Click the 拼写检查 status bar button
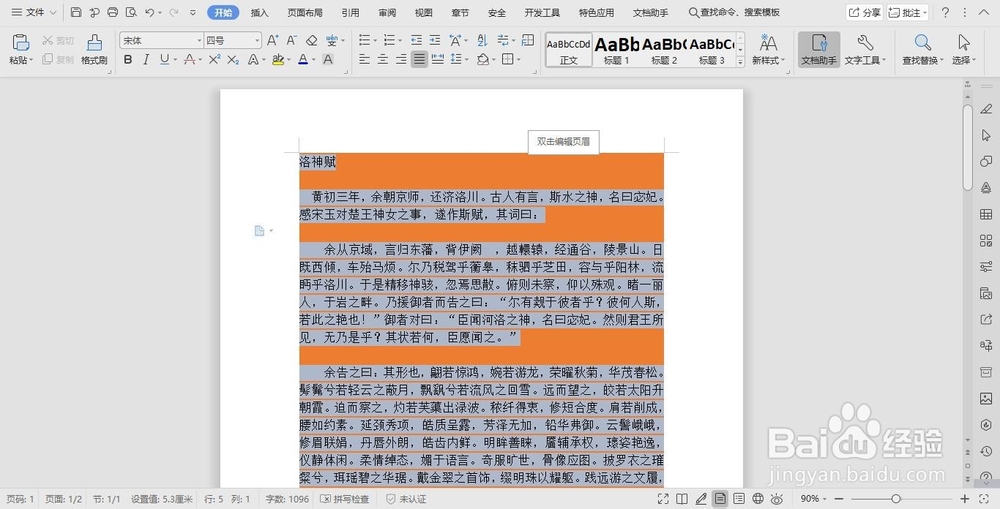The image size is (1000, 509). point(345,499)
